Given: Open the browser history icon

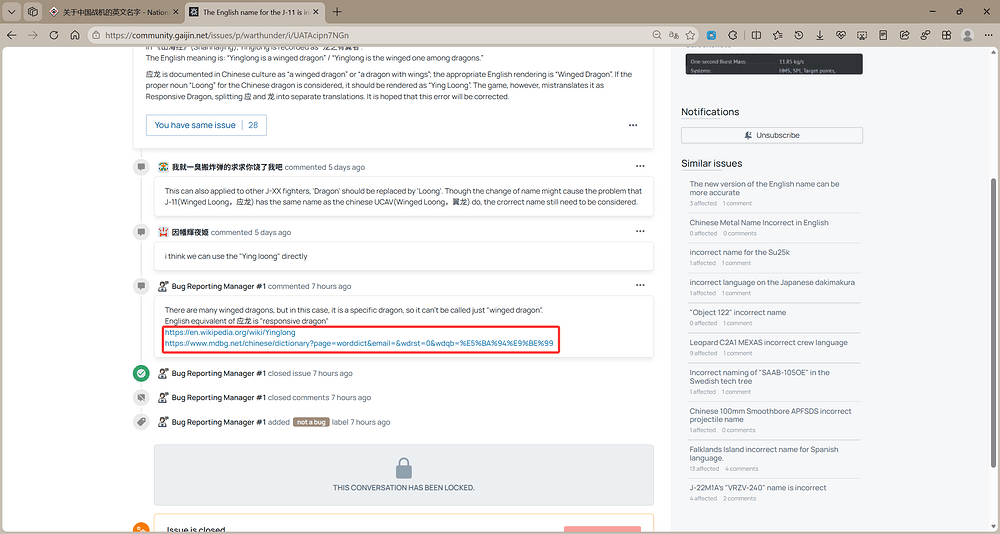Looking at the screenshot, I should click(x=798, y=35).
